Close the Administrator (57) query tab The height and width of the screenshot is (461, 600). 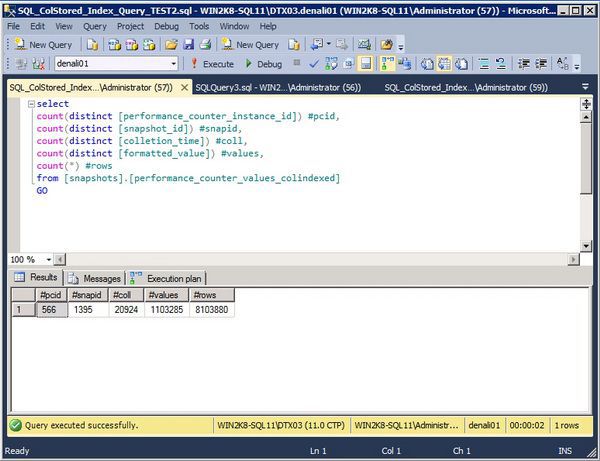pyautogui.click(x=184, y=87)
